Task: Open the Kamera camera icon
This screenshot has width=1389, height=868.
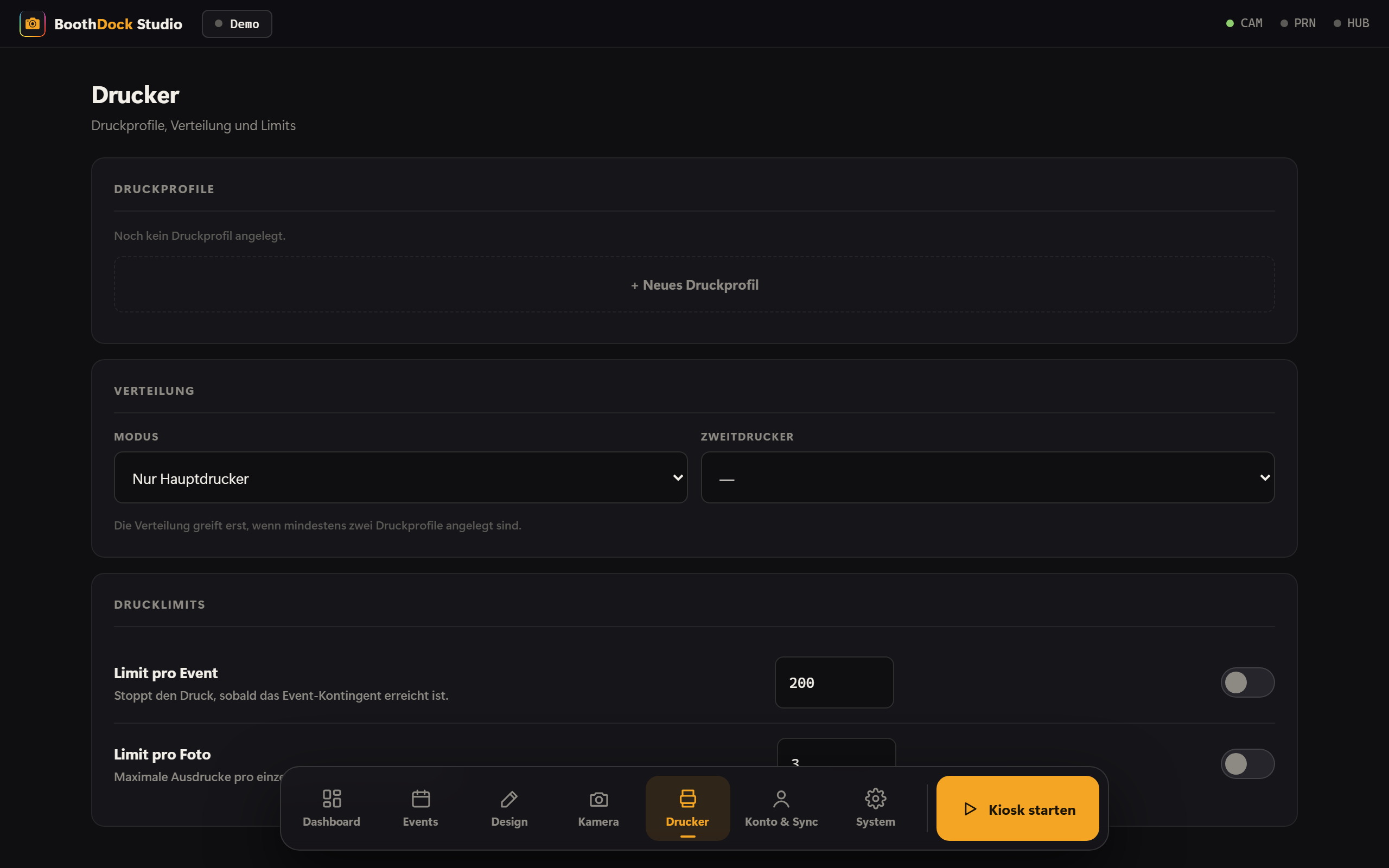Action: 598,798
